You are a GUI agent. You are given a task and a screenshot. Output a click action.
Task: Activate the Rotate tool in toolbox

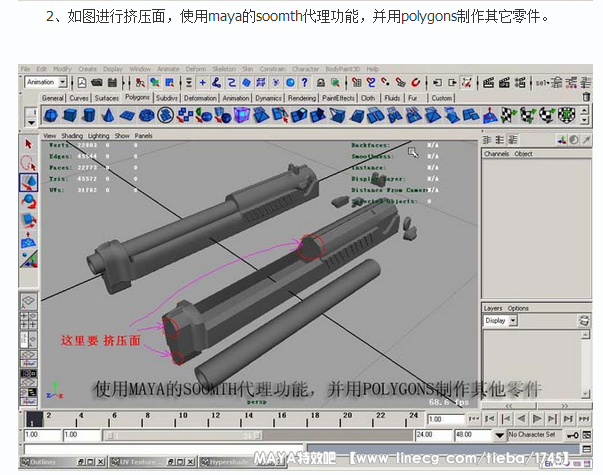[28, 201]
